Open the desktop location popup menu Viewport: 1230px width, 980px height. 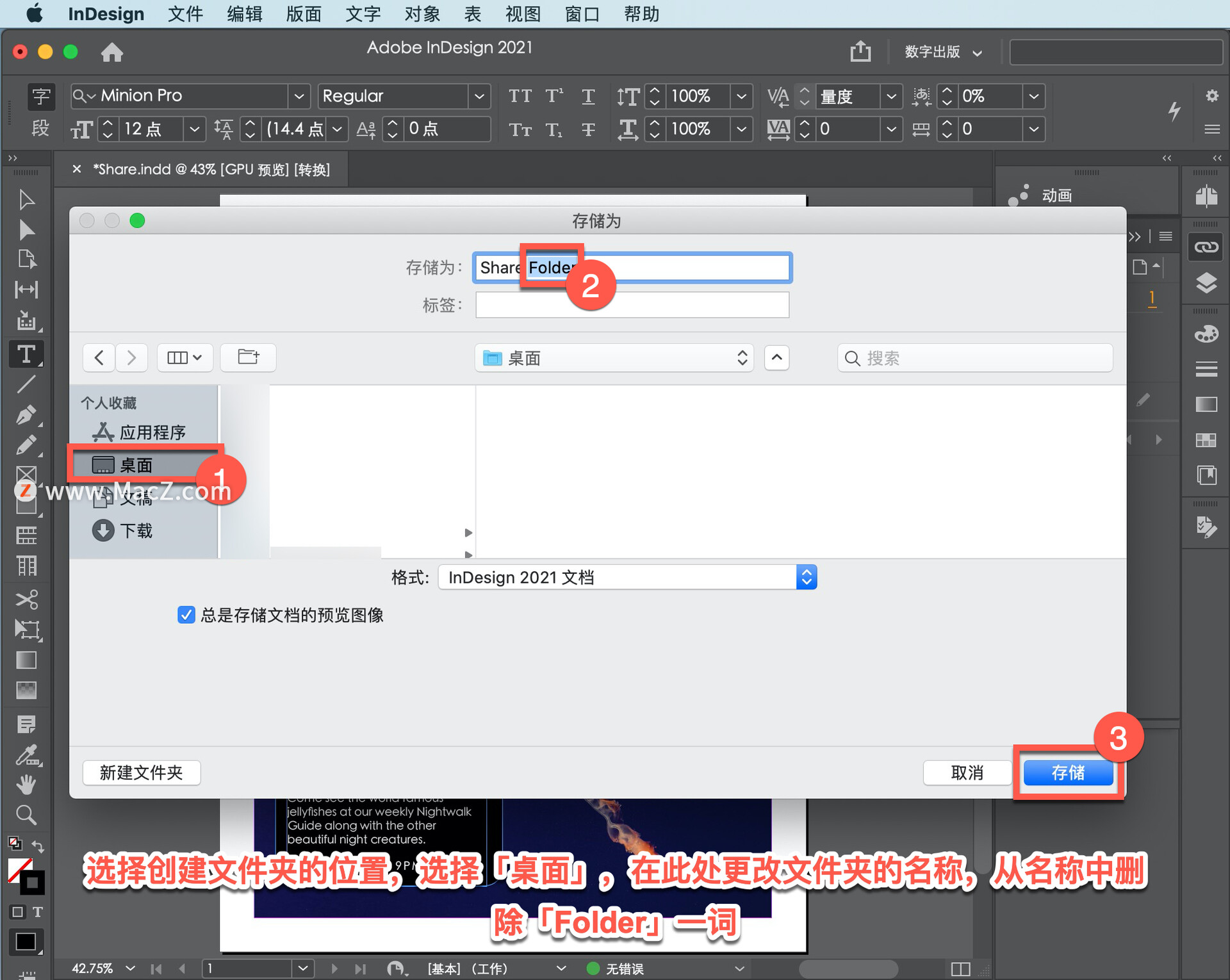pyautogui.click(x=614, y=357)
